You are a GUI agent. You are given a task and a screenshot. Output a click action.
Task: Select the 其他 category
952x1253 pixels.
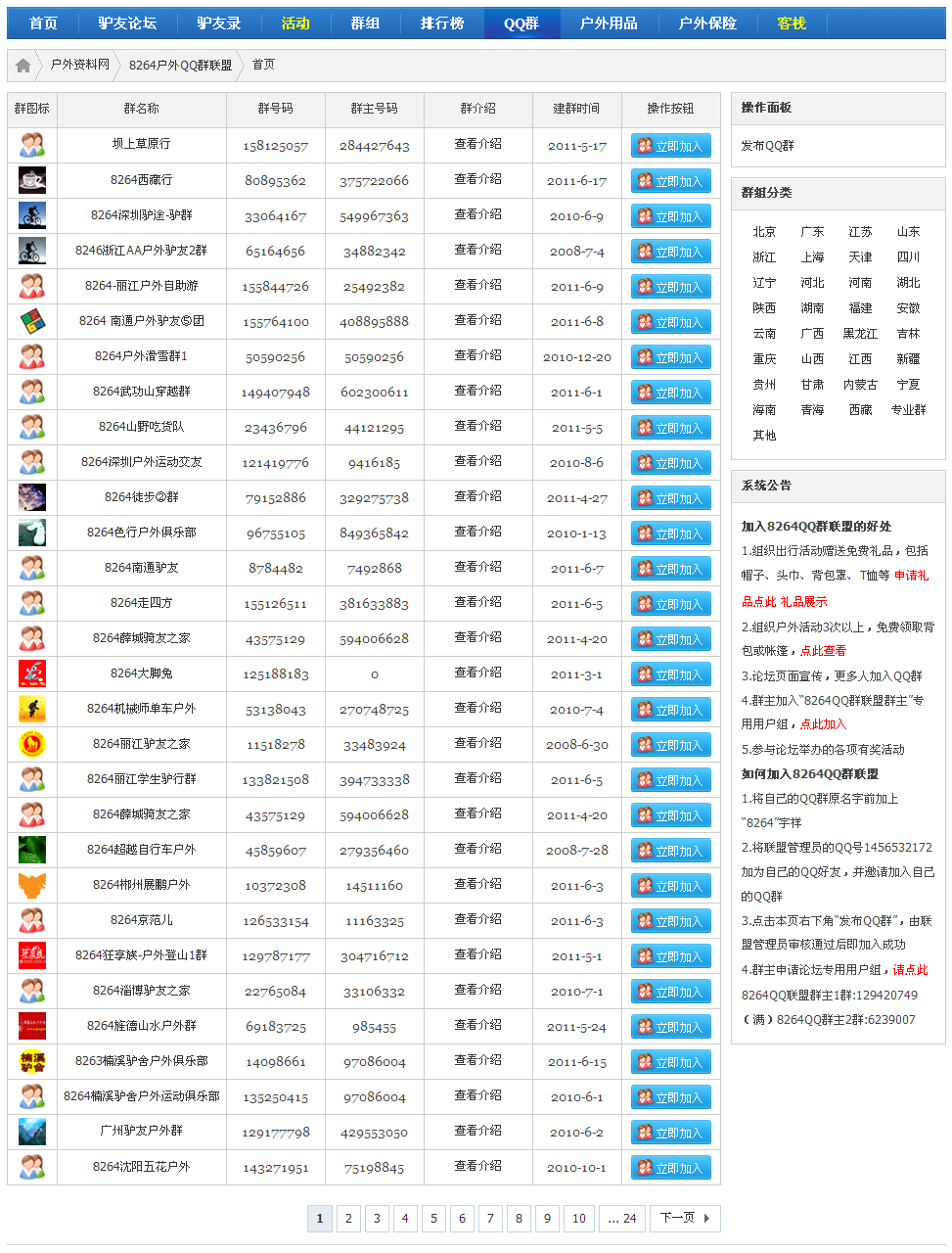click(764, 436)
